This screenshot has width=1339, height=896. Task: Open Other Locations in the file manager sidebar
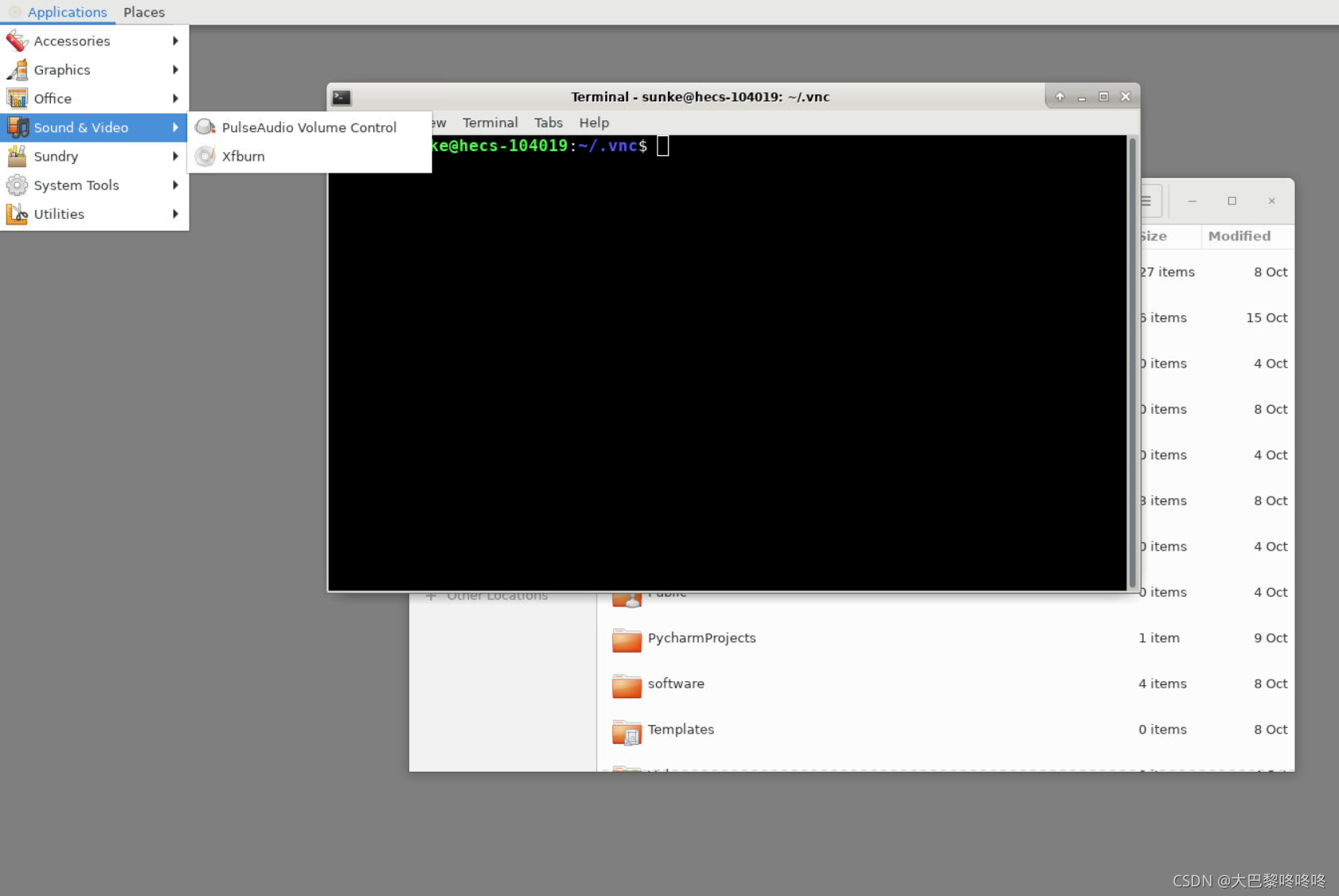(498, 596)
